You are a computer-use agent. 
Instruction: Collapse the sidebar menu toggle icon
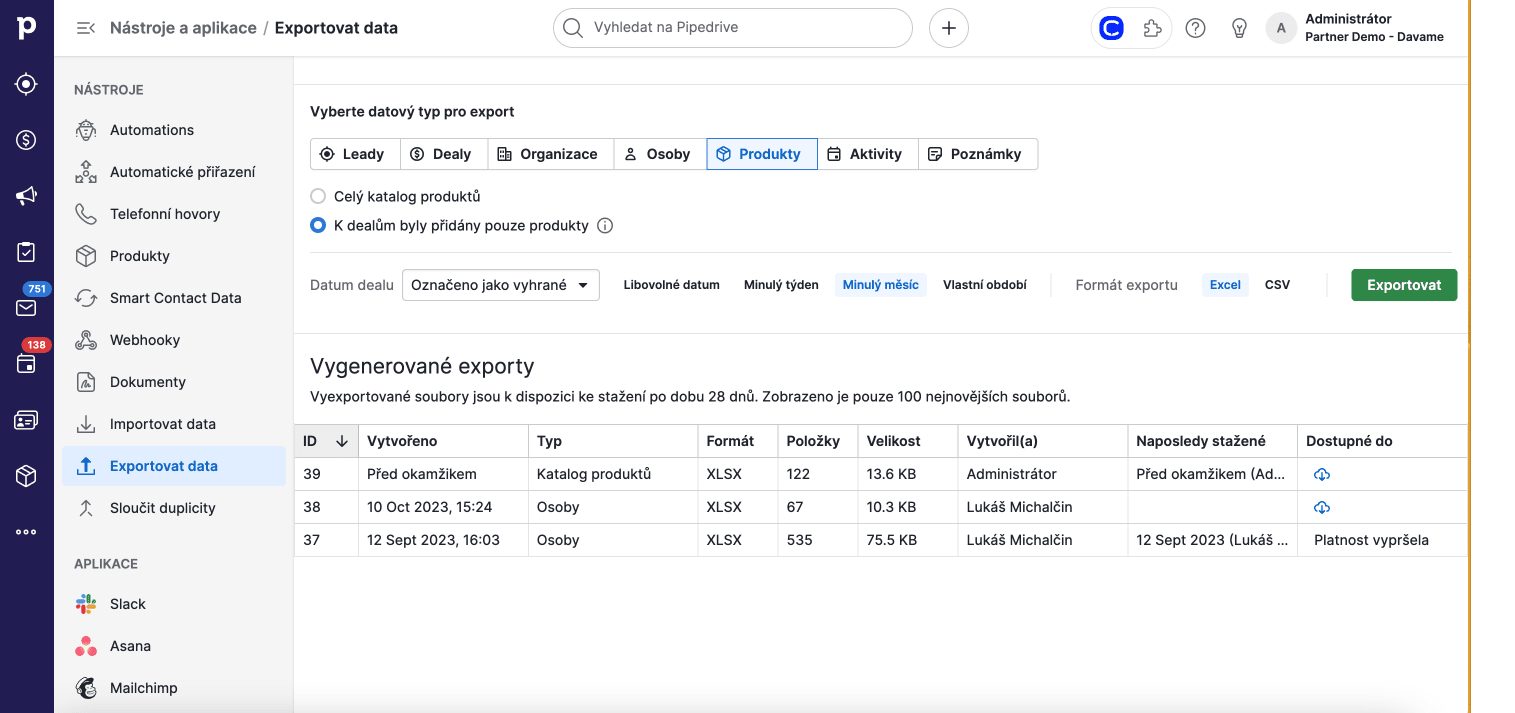pos(86,28)
